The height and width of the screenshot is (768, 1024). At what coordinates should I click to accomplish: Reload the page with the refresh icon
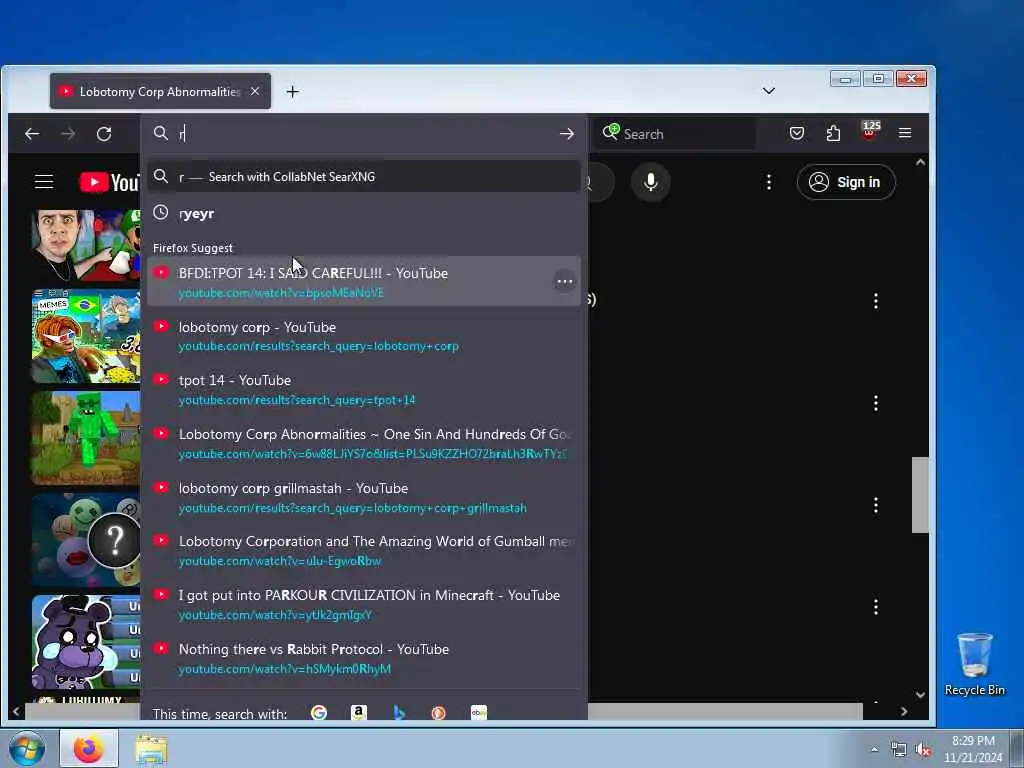[104, 134]
